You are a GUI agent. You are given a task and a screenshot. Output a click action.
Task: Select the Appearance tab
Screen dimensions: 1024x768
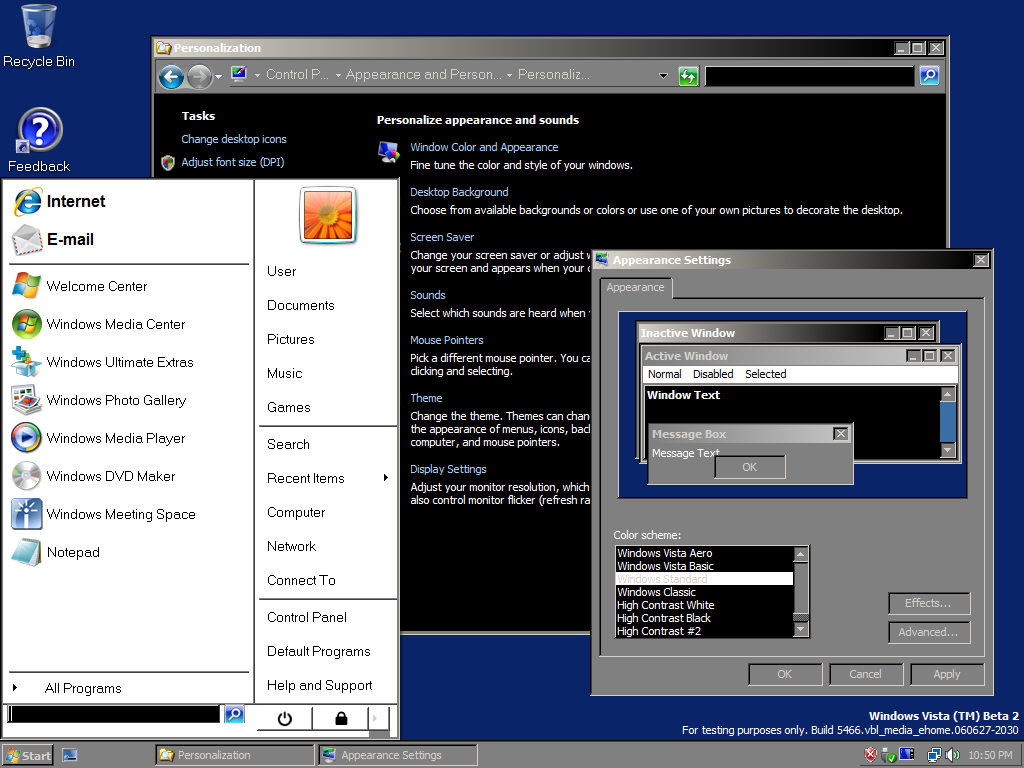635,288
